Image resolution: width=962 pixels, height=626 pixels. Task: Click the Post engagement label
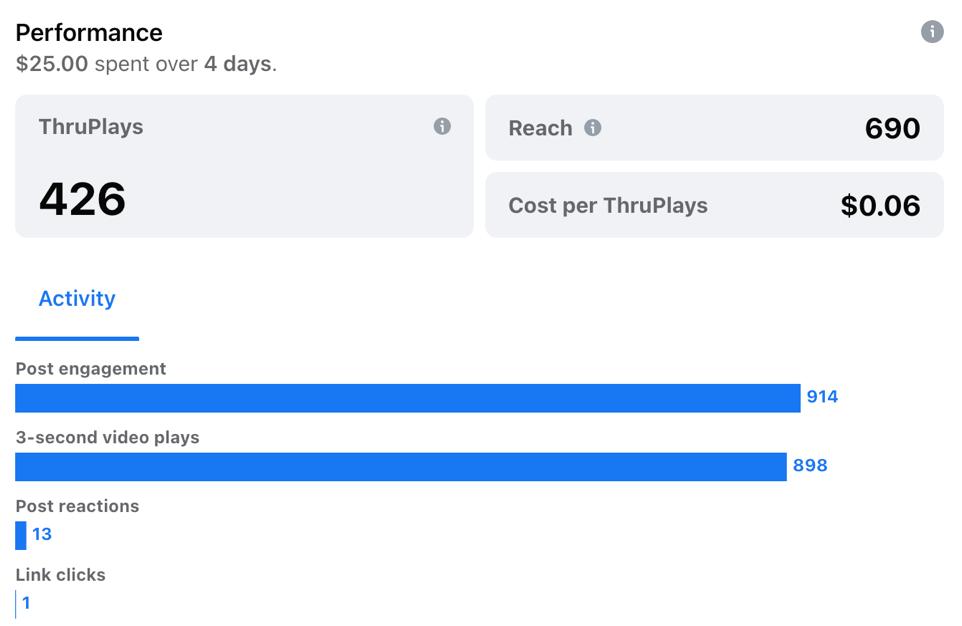point(91,369)
